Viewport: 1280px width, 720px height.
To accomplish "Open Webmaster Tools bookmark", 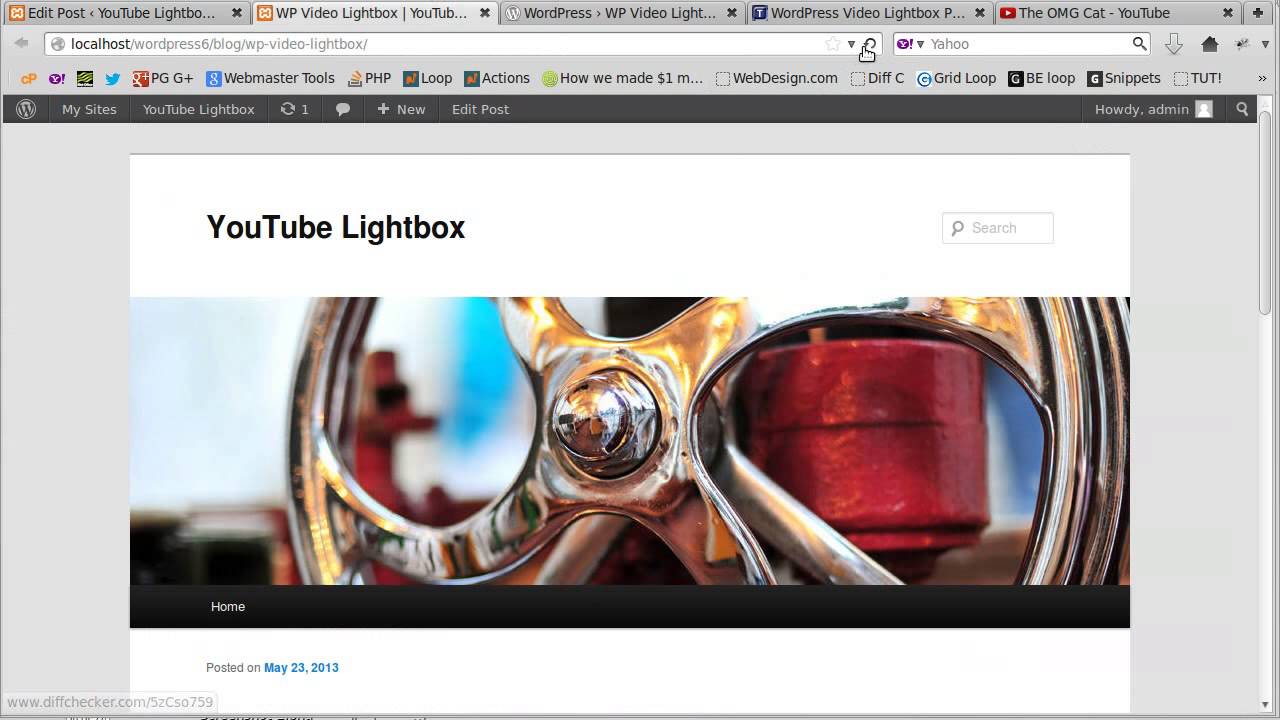I will coord(270,78).
